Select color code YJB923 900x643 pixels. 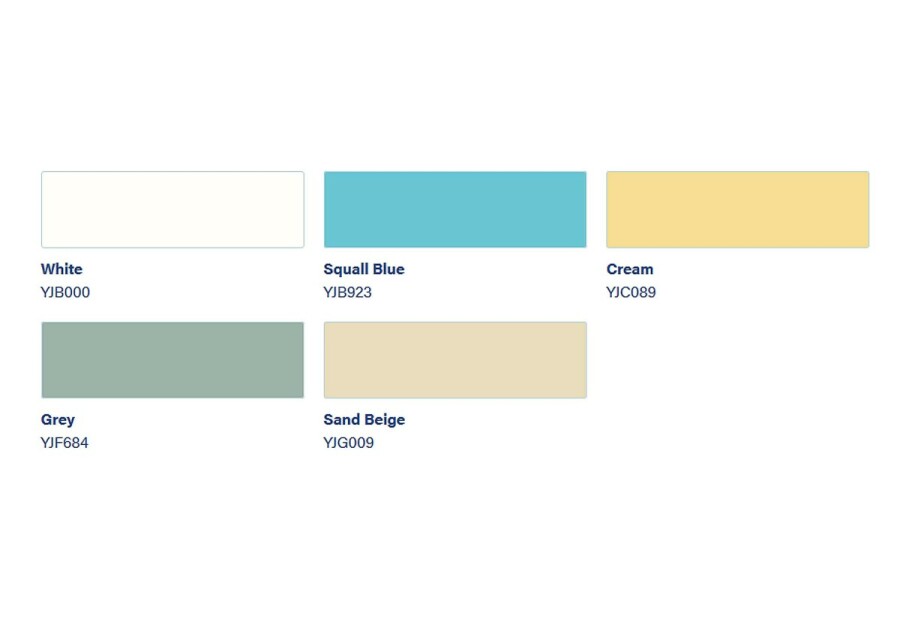(x=347, y=292)
